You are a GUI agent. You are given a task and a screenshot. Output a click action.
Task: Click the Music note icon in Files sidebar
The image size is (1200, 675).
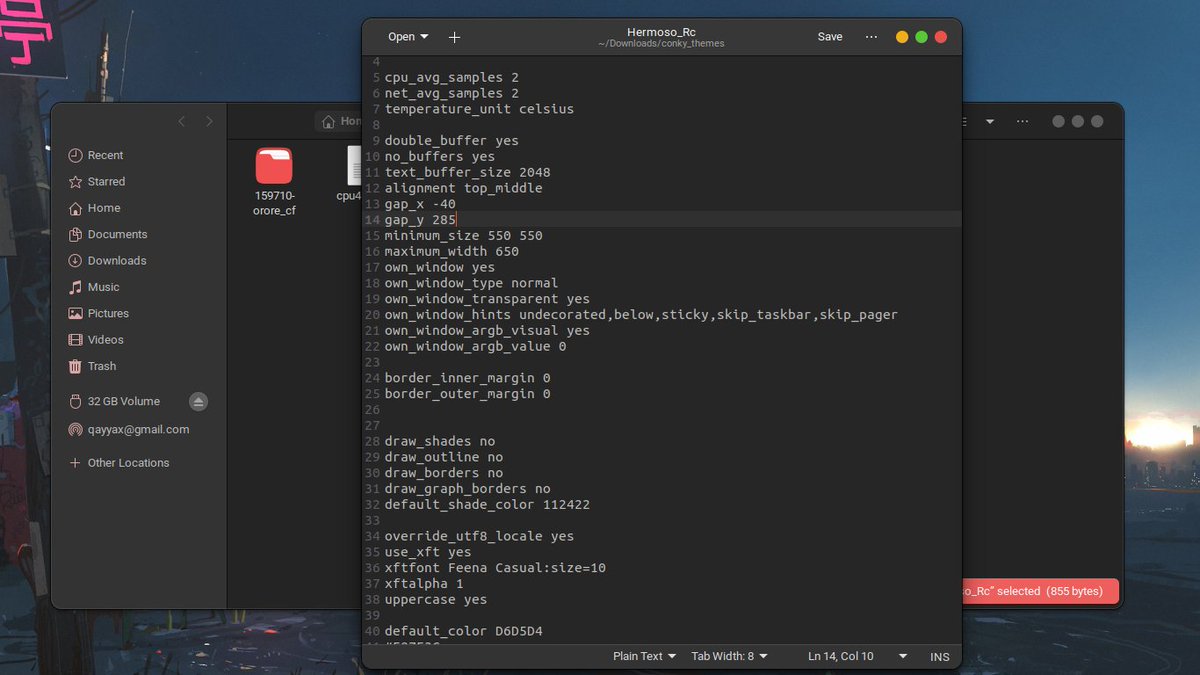click(x=75, y=287)
